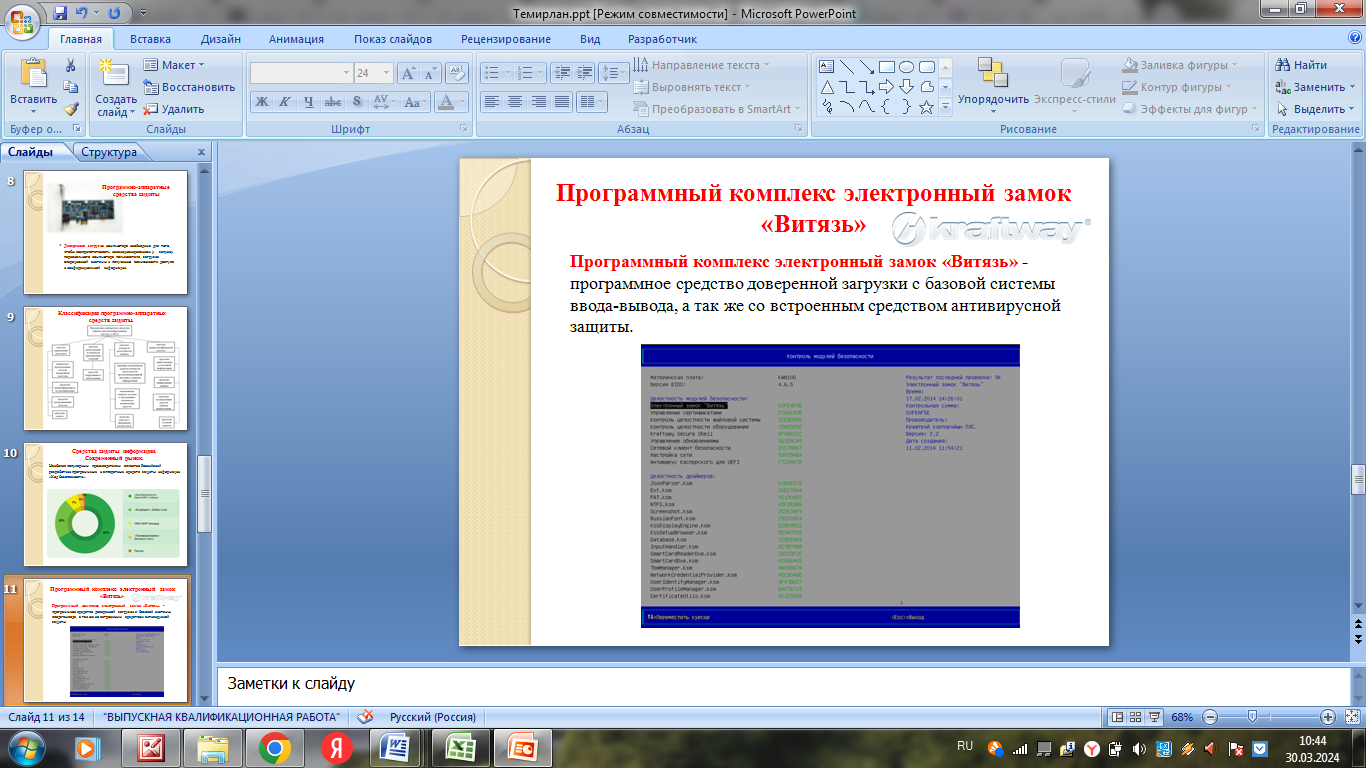This screenshot has height=768, width=1366.
Task: Click Восстановить reset button
Action: [189, 87]
